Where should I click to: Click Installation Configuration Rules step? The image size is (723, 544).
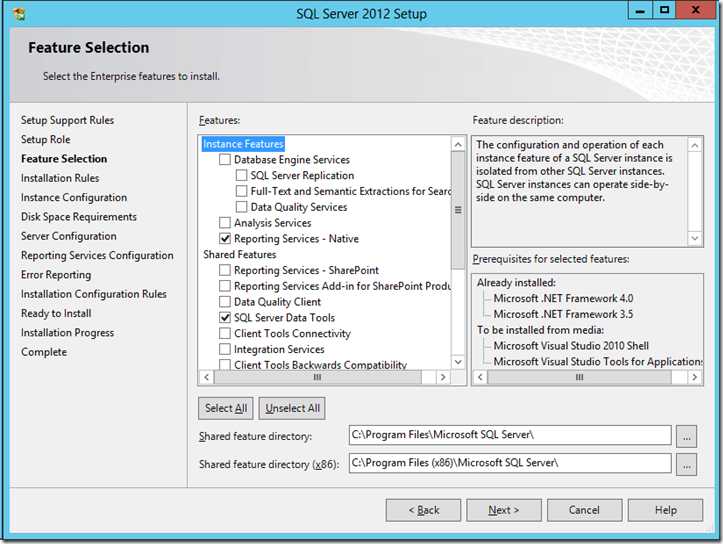tap(94, 294)
